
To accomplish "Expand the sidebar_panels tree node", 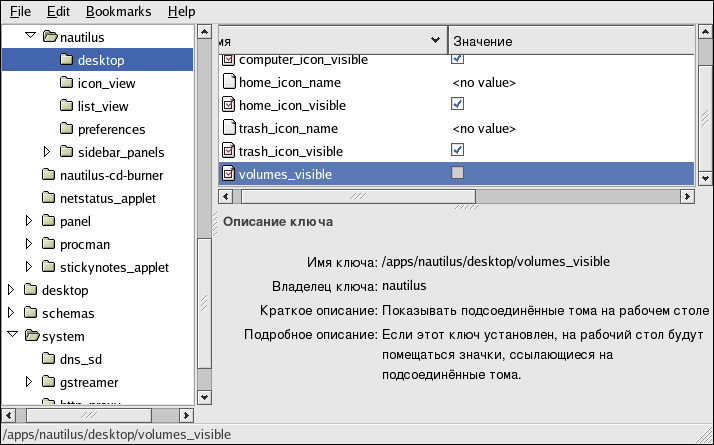I will coord(46,152).
